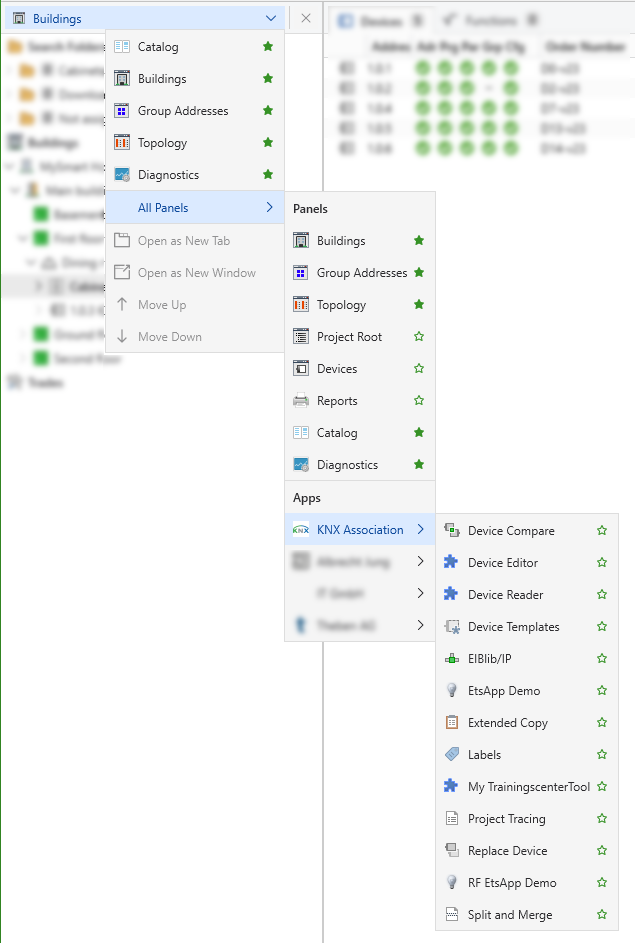Viewport: 635px width, 943px height.
Task: Click the EtsApp Demo lightbulb icon
Action: point(452,690)
